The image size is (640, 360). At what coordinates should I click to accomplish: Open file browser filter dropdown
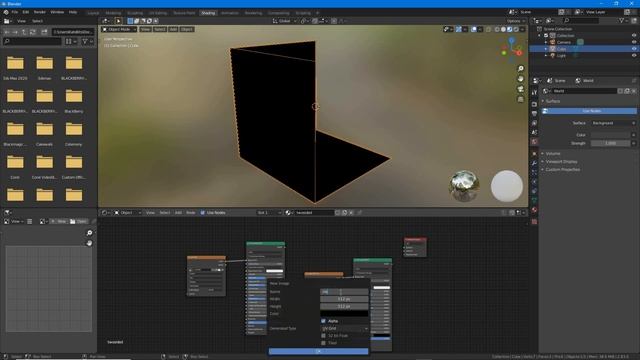coord(87,41)
